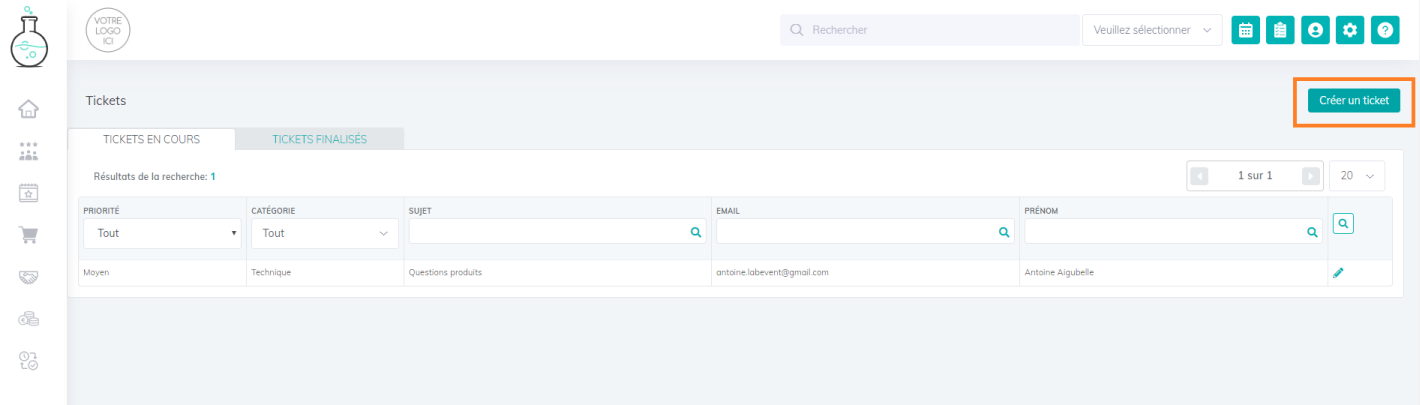Open the user profile icon
Image resolution: width=1420 pixels, height=405 pixels.
(x=1315, y=30)
